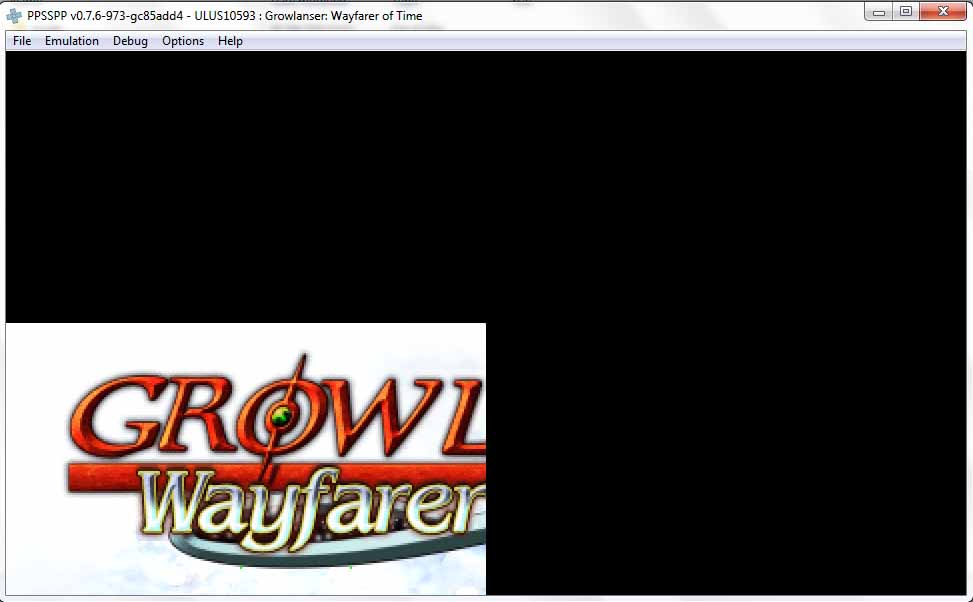Show the Help menu

coord(230,41)
